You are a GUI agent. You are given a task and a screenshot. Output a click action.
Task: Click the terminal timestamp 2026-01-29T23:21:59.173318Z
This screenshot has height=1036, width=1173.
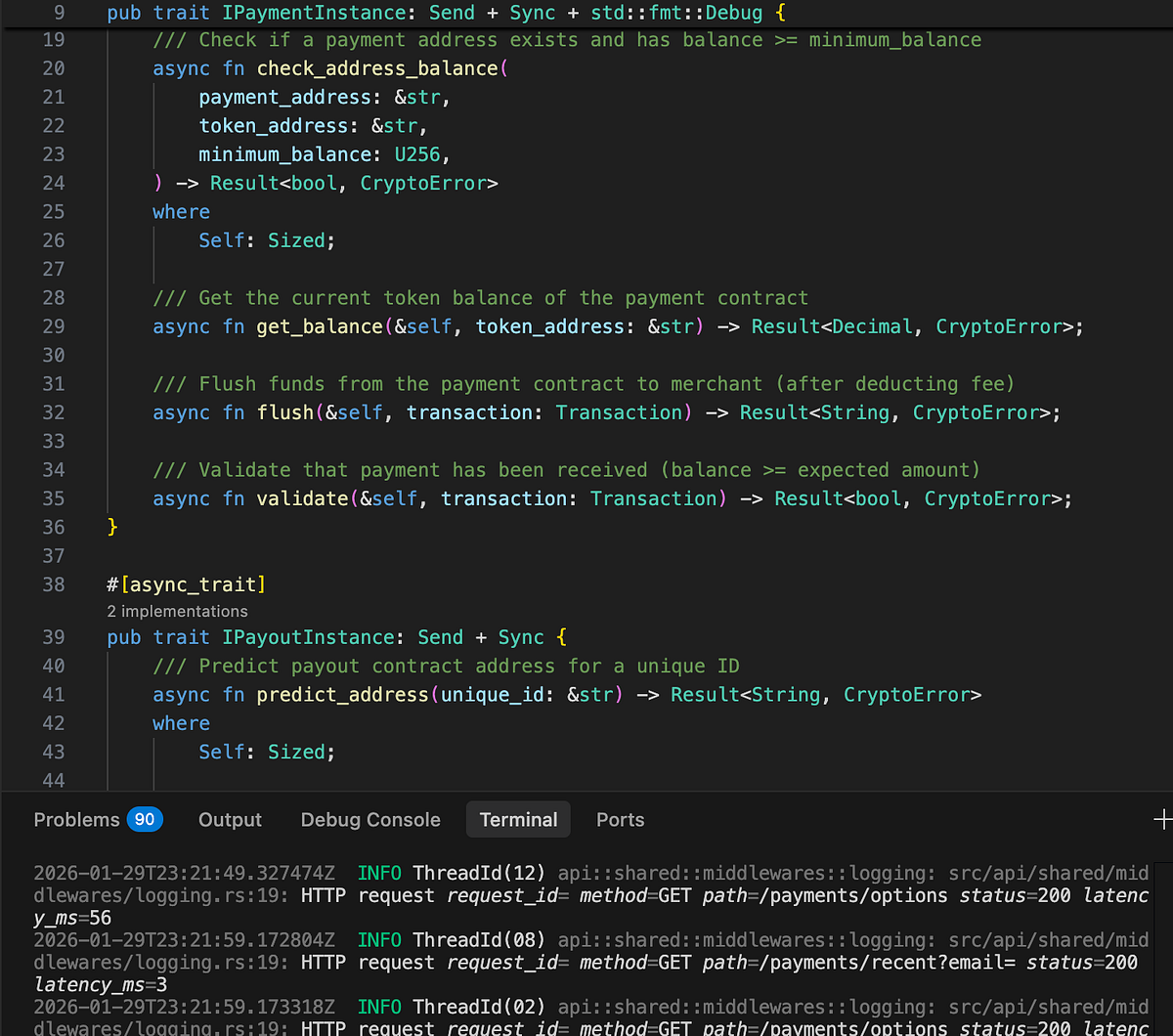click(x=185, y=1007)
